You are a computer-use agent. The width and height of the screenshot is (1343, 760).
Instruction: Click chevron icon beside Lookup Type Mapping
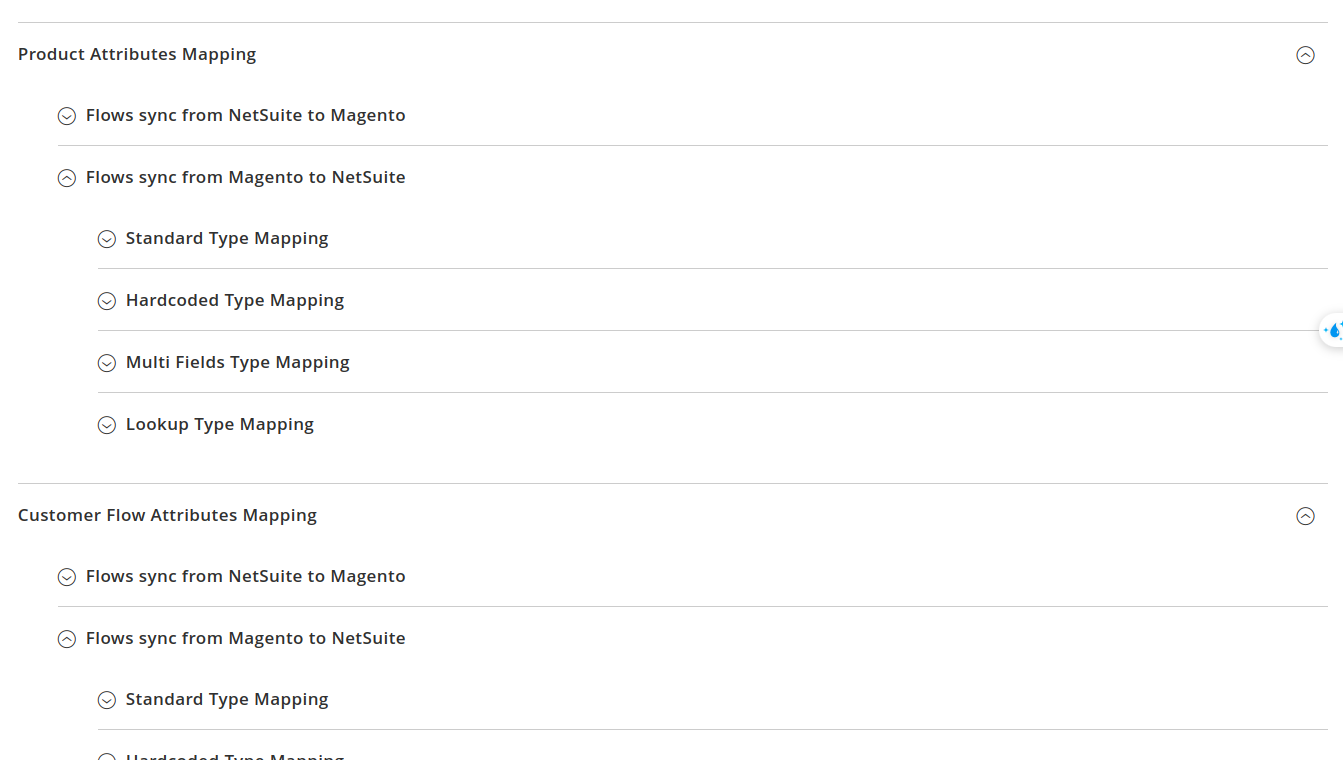click(107, 425)
